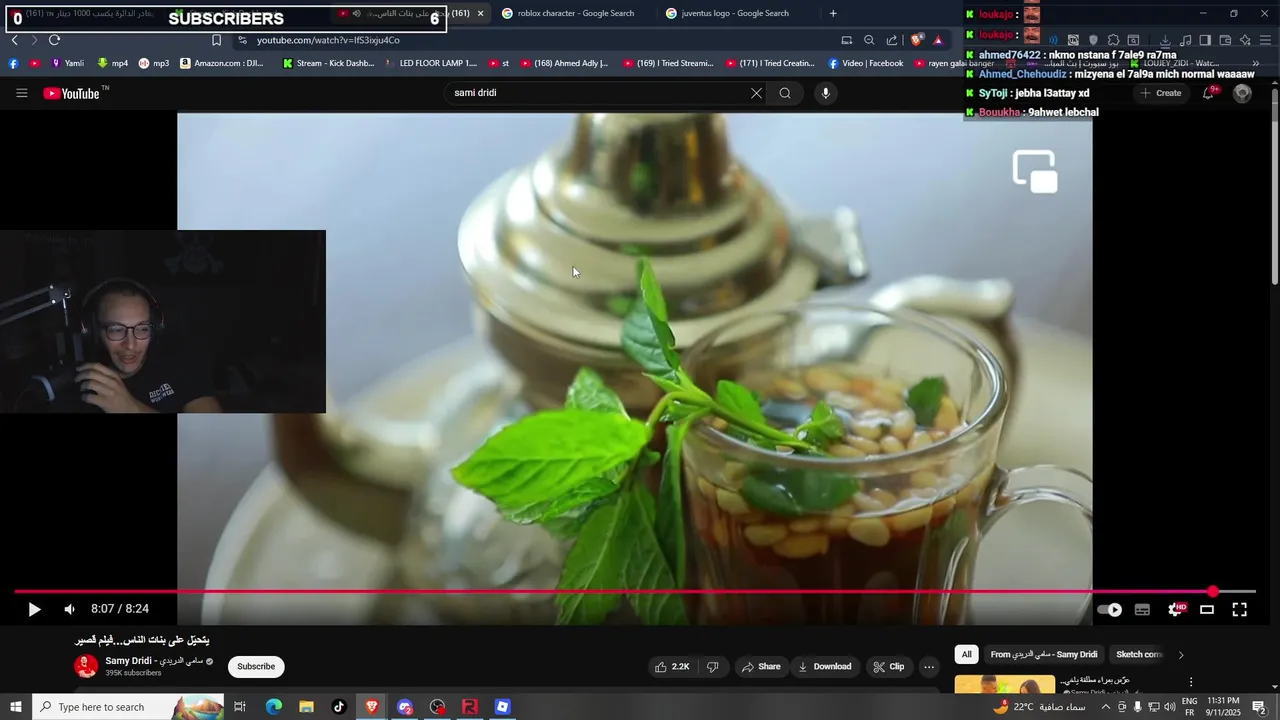
Task: Click the address bar URL
Action: pos(328,40)
